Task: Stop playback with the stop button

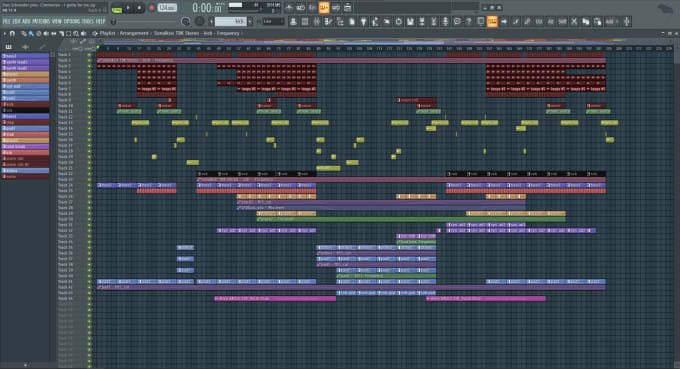Action: (139, 7)
